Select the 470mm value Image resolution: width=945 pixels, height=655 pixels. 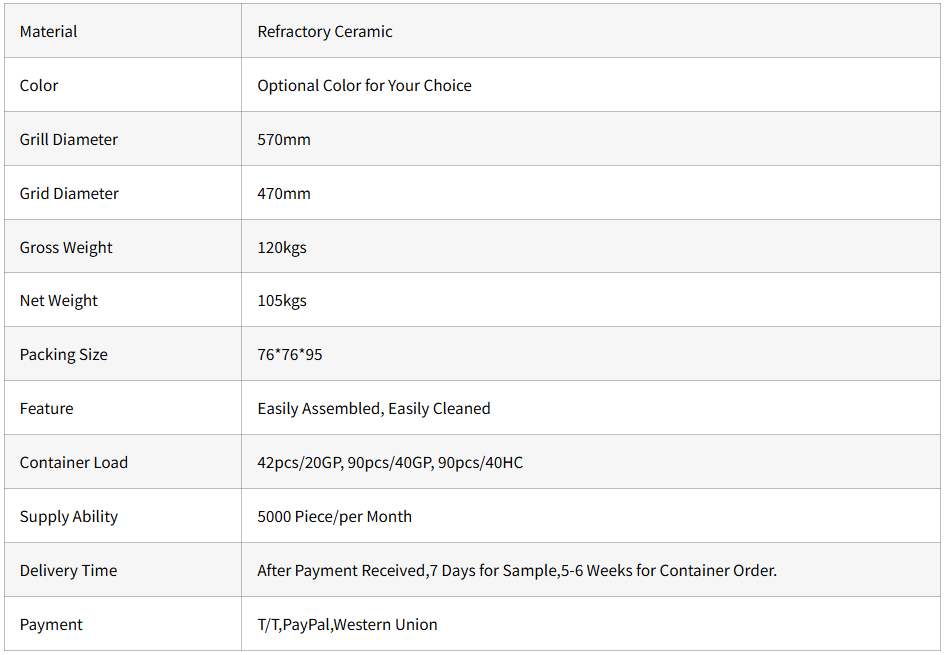click(x=284, y=193)
